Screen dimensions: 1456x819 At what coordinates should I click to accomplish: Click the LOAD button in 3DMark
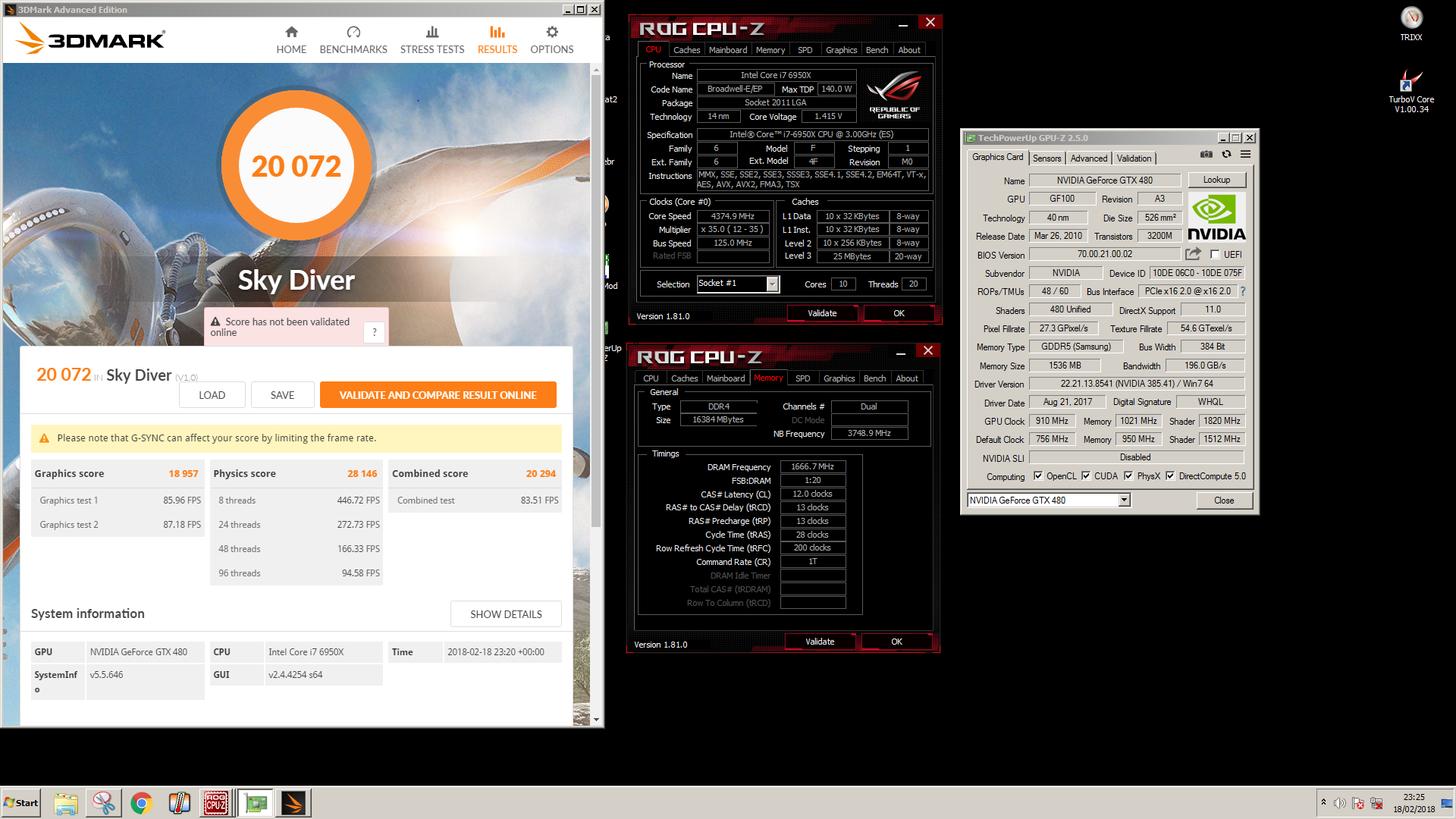tap(212, 395)
